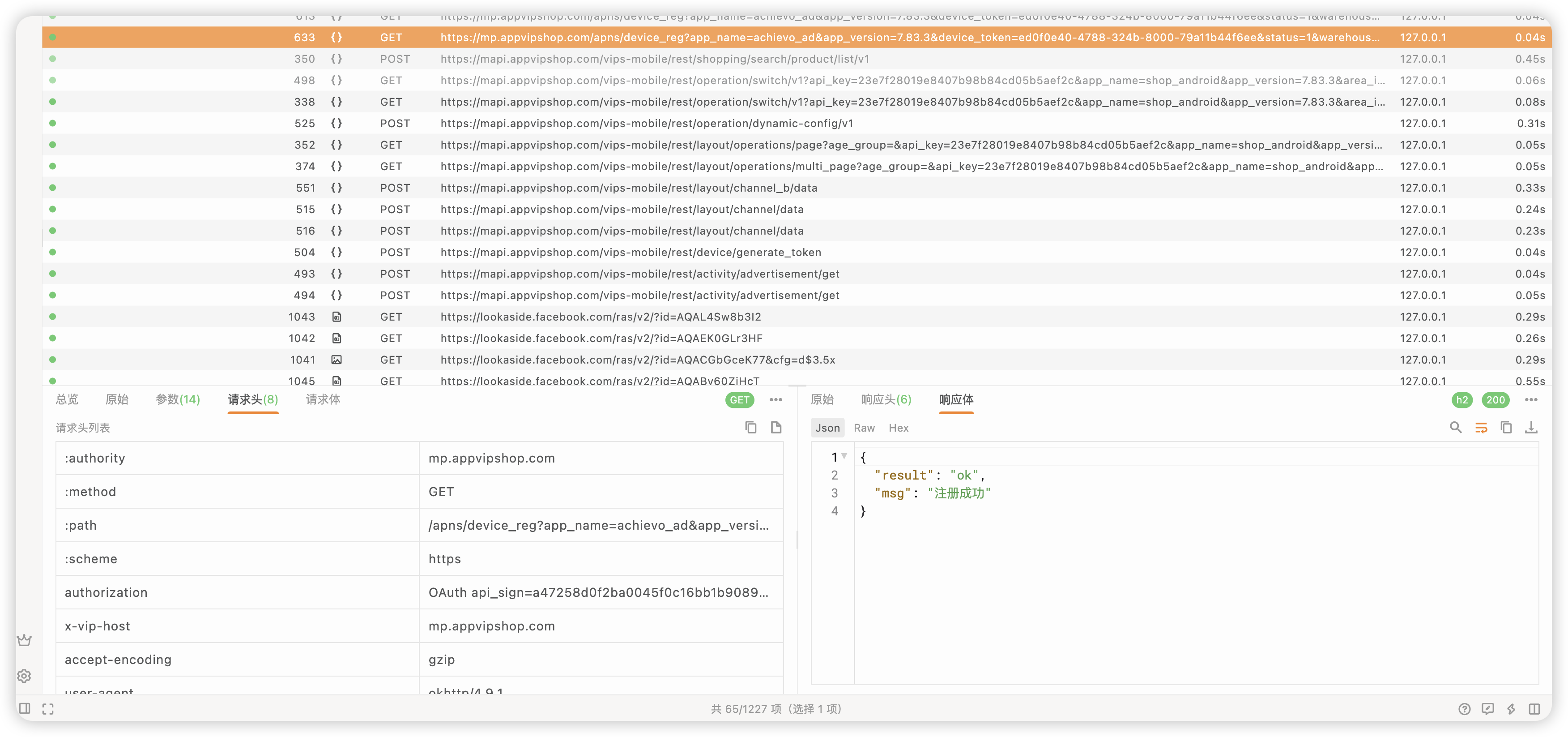1568x737 pixels.
Task: Select the operation/dynamic-config/v1 request
Action: coord(796,123)
